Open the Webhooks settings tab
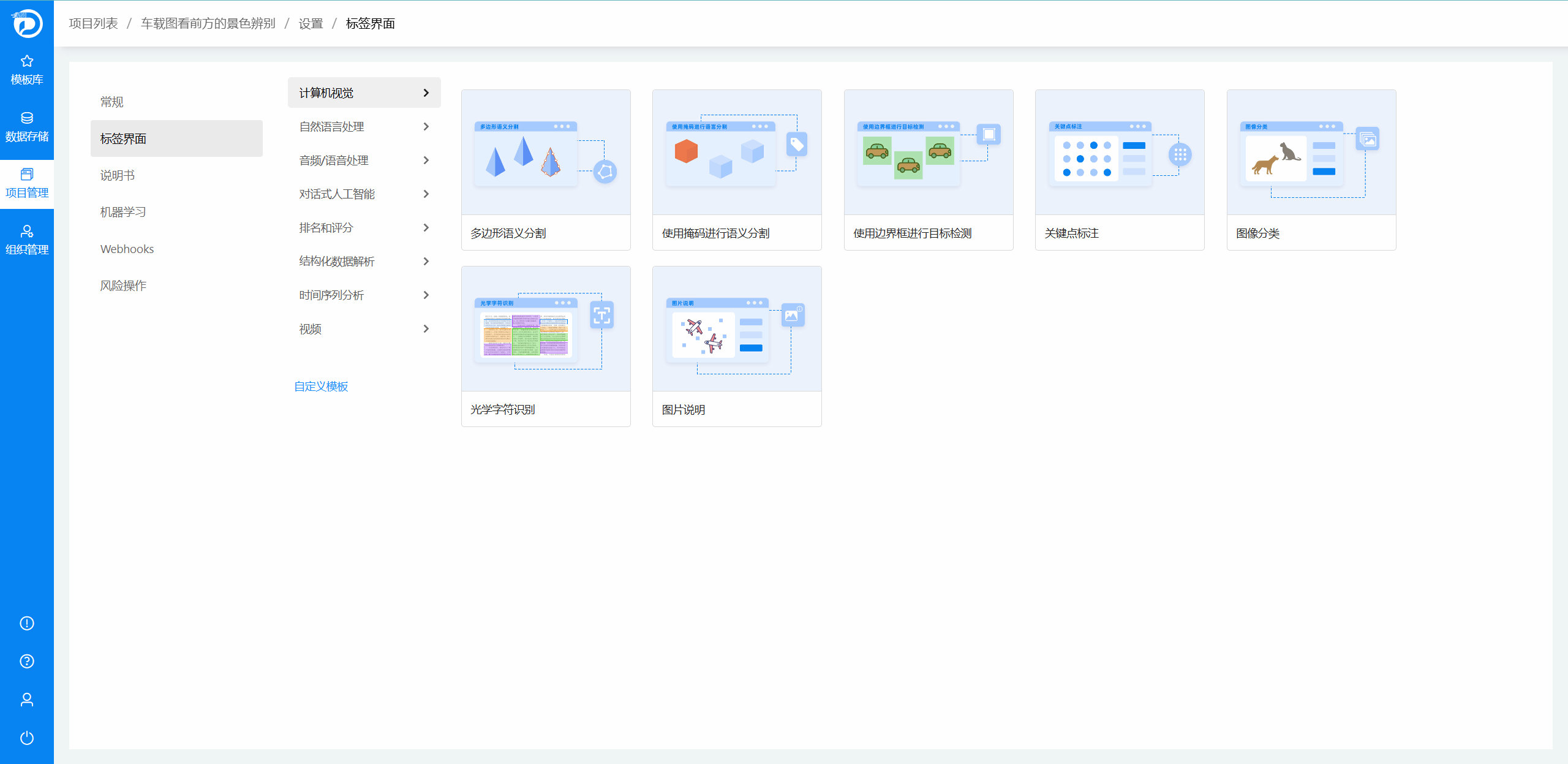The image size is (1568, 764). tap(127, 249)
